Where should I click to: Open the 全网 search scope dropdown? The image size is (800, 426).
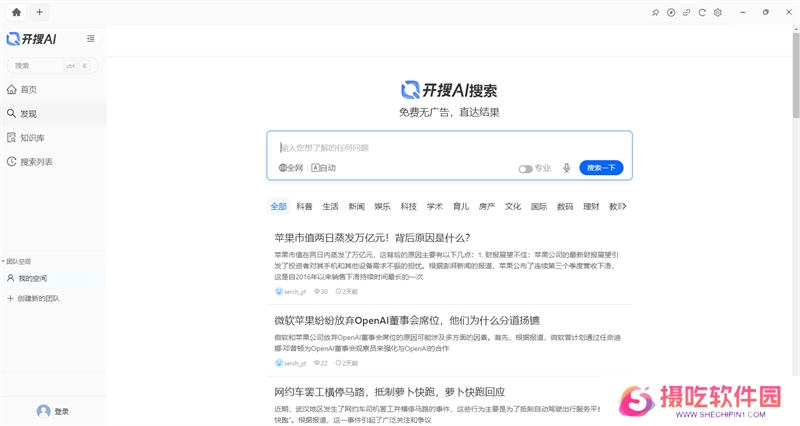pos(291,168)
